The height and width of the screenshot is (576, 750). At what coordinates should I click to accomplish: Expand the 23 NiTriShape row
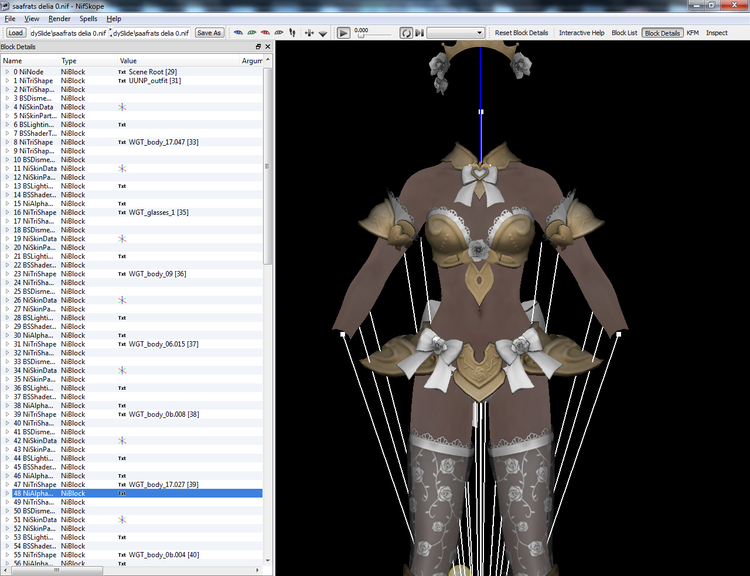(x=7, y=274)
